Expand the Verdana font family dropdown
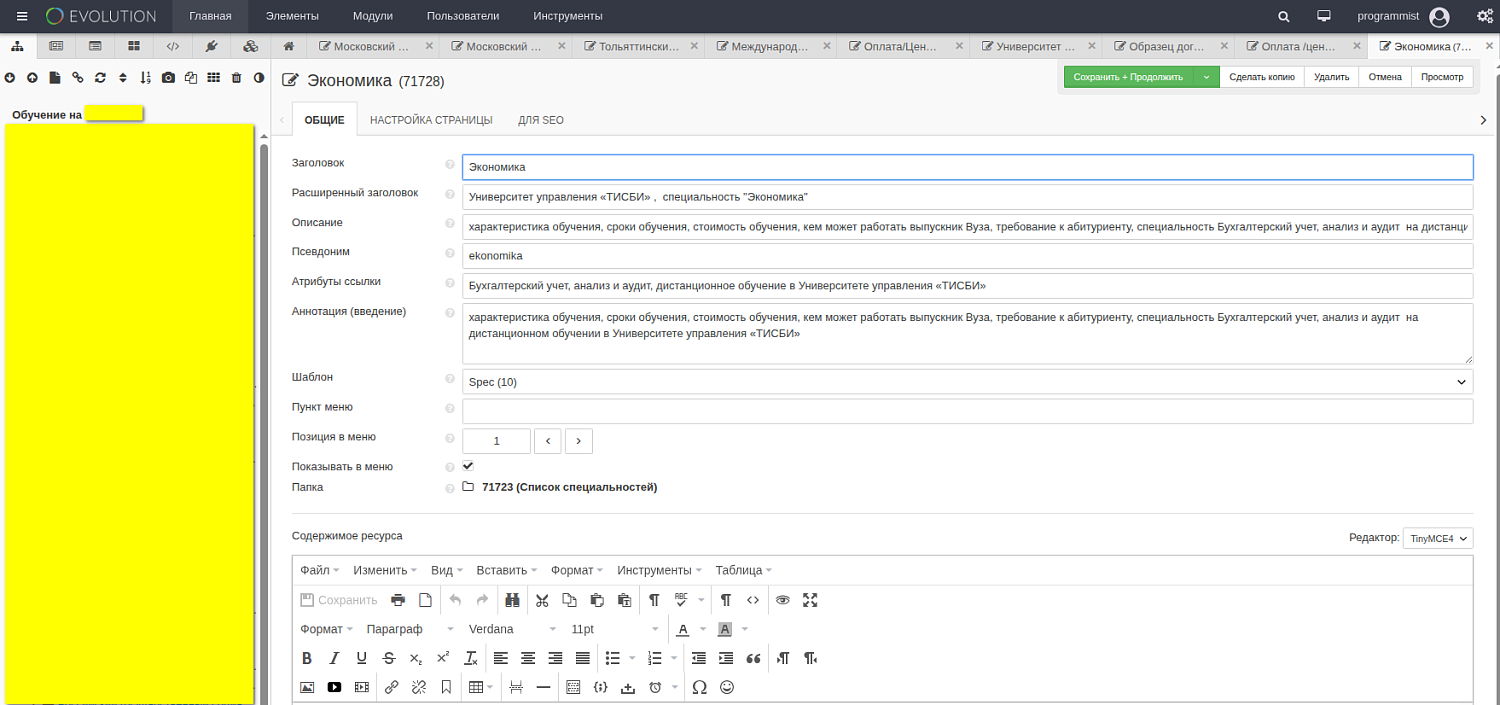 [512, 629]
